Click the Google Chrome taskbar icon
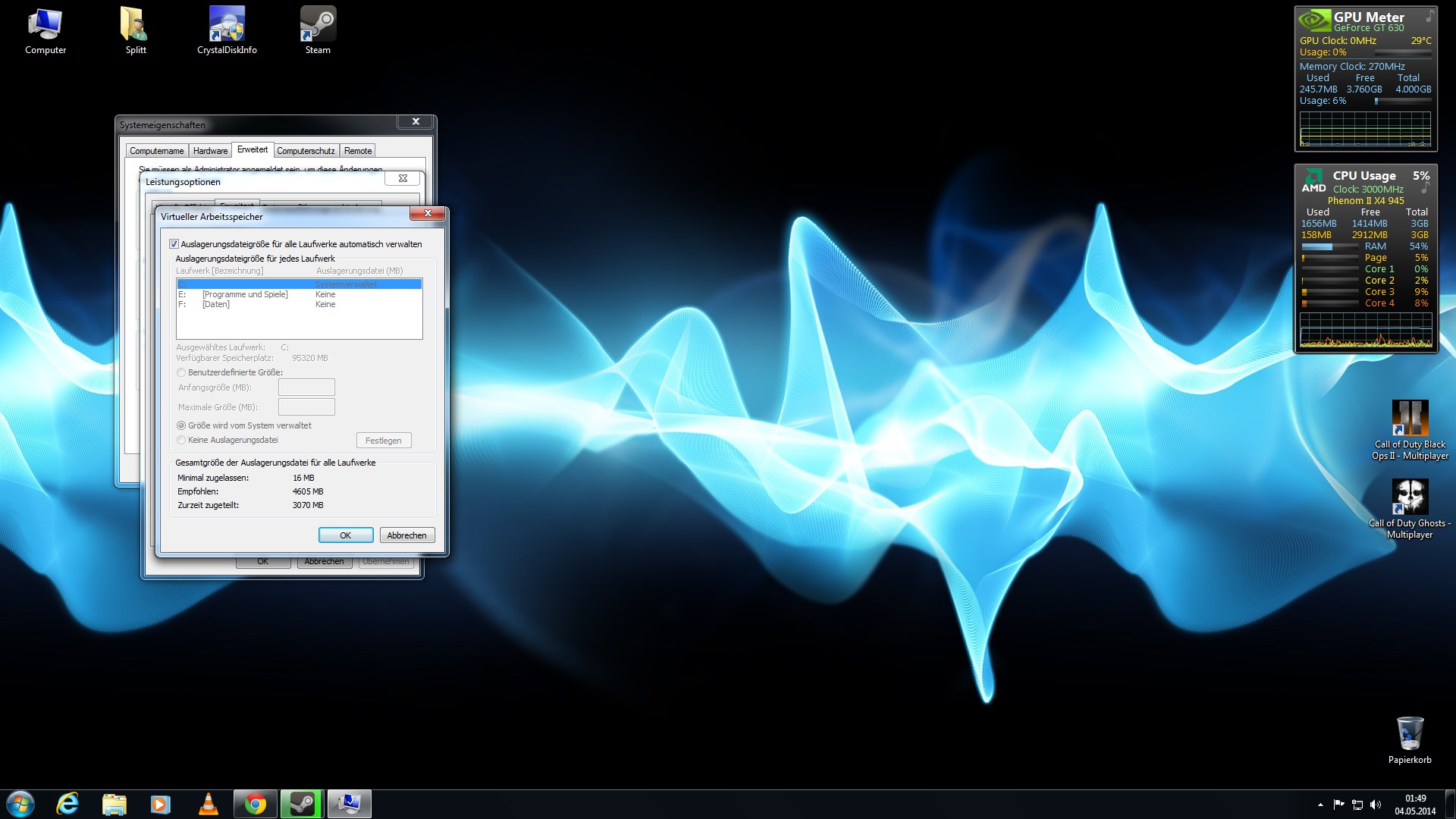This screenshot has width=1456, height=819. coord(256,804)
